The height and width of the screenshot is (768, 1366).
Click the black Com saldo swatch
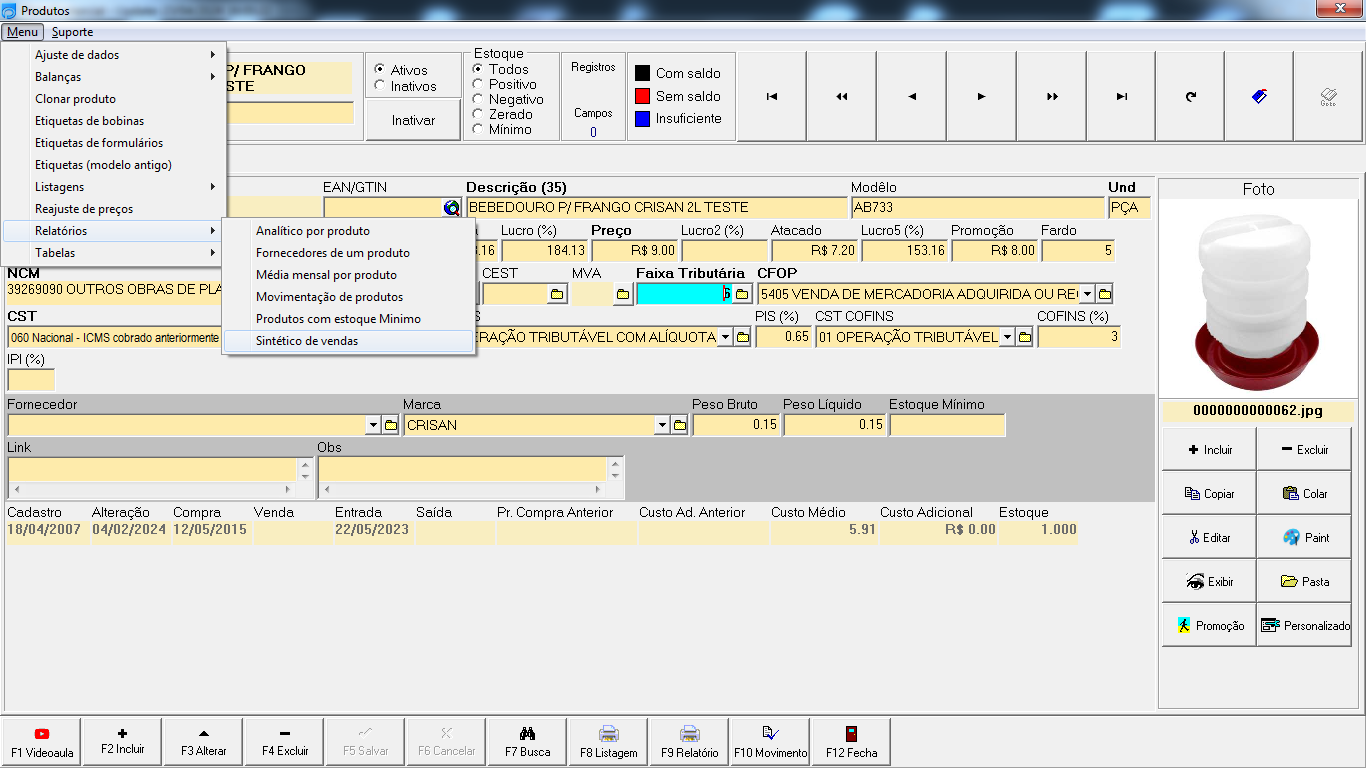pos(643,73)
